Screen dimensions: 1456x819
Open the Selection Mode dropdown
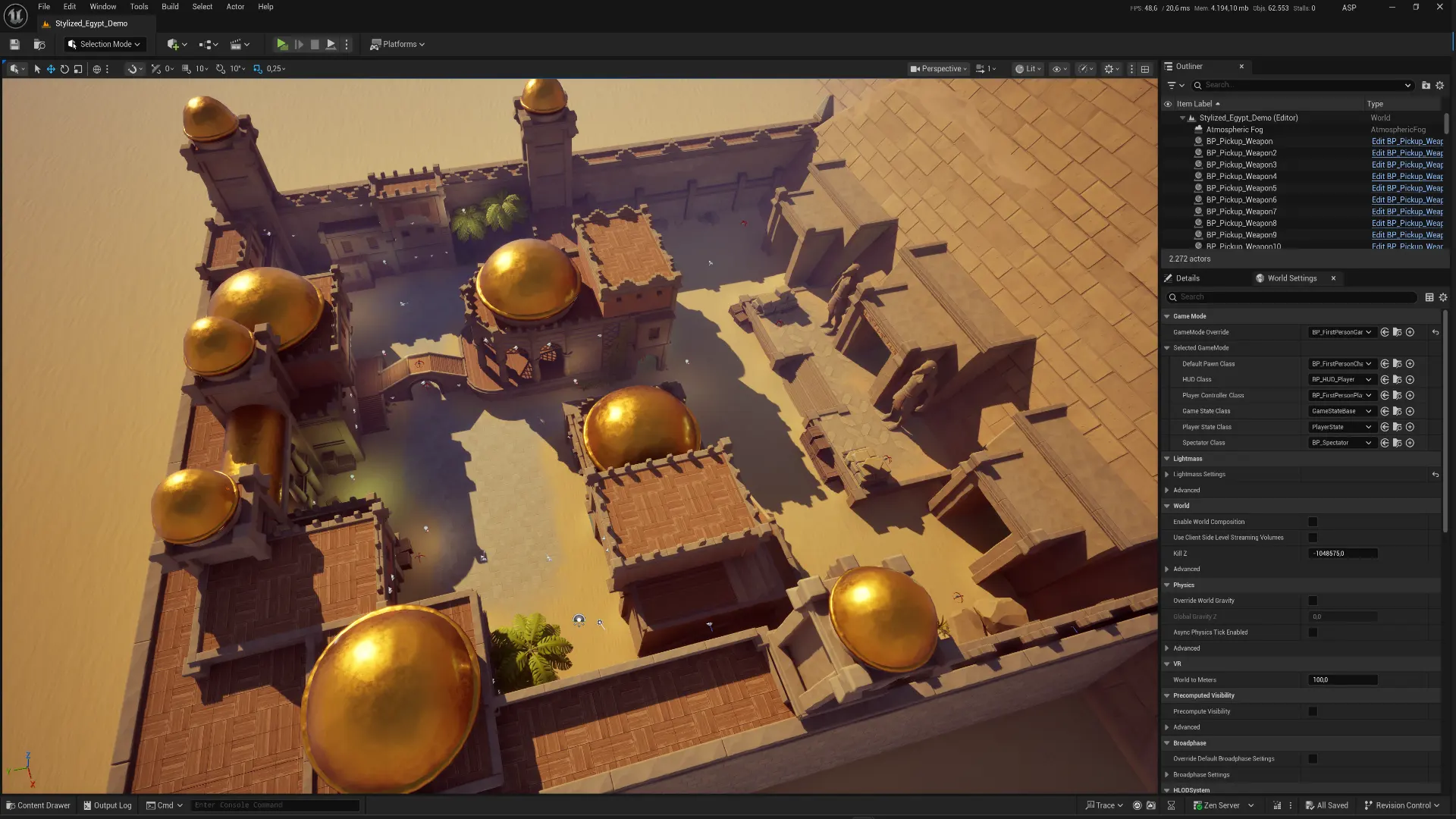coord(105,45)
